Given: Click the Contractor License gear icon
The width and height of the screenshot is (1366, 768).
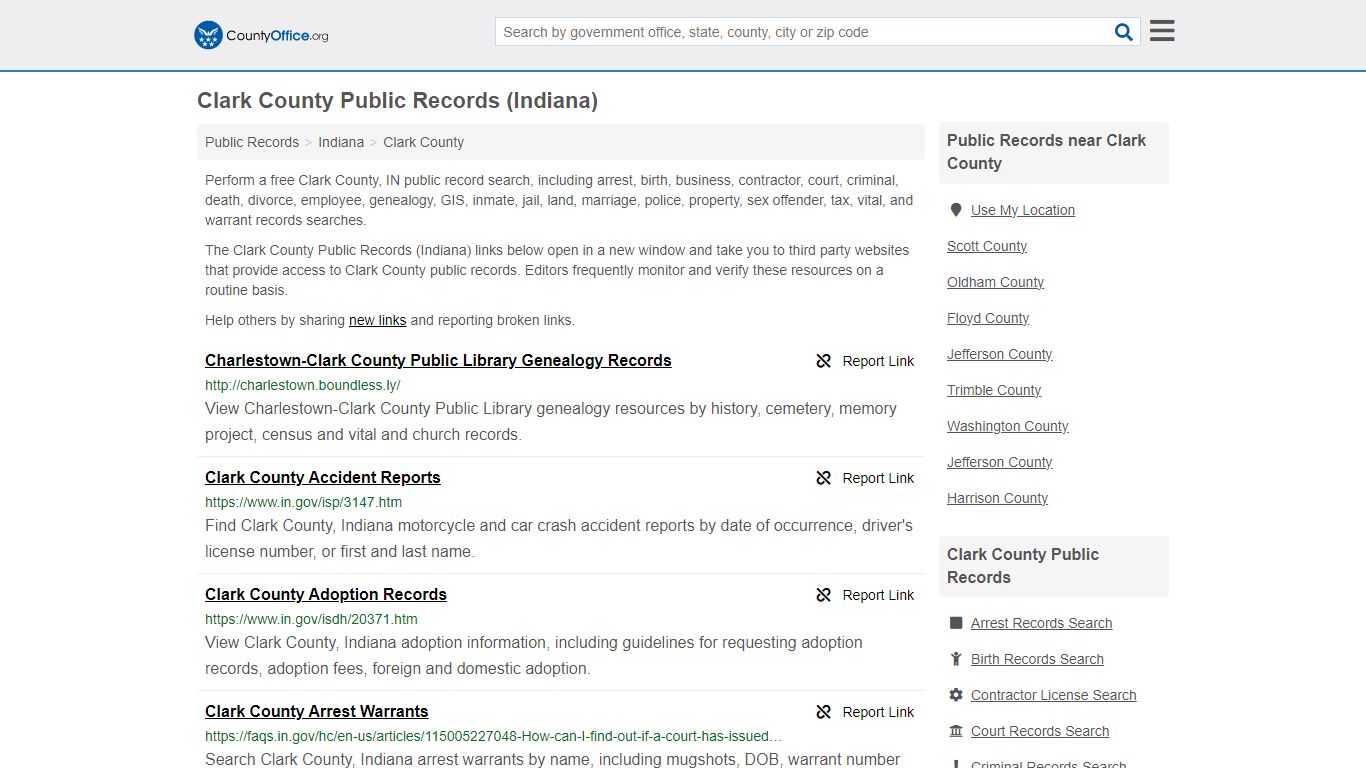Looking at the screenshot, I should point(956,695).
